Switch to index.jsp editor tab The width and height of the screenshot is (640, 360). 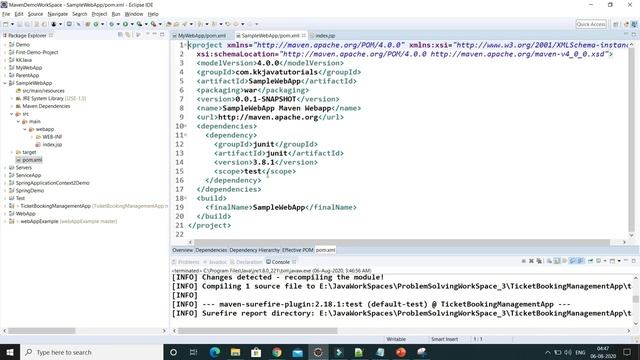[x=322, y=36]
